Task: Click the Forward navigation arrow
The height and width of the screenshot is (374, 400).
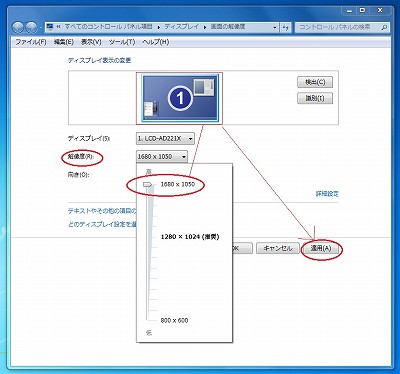Action: pyautogui.click(x=31, y=27)
